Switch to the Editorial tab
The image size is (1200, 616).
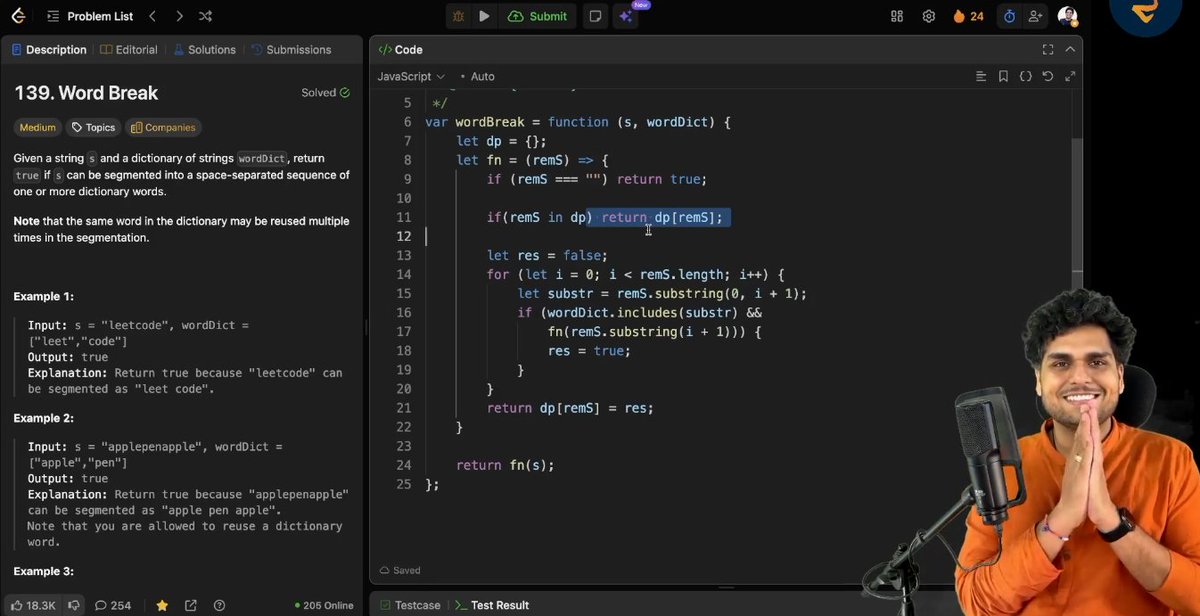[129, 49]
